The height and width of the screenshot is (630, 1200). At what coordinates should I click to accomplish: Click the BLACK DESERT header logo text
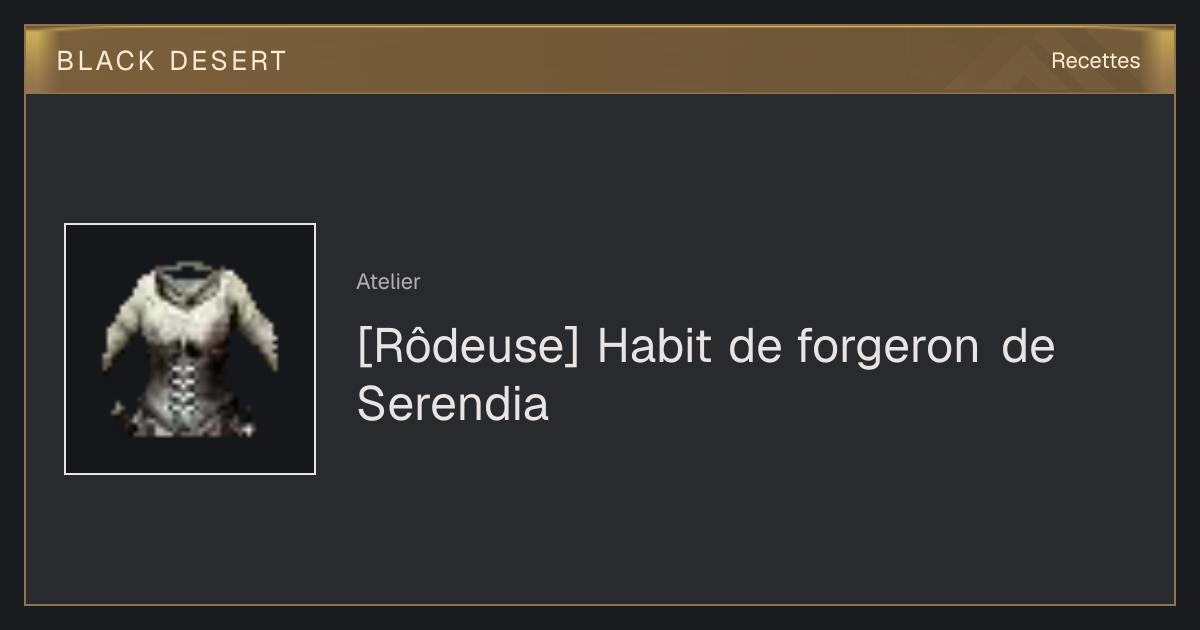pos(172,61)
